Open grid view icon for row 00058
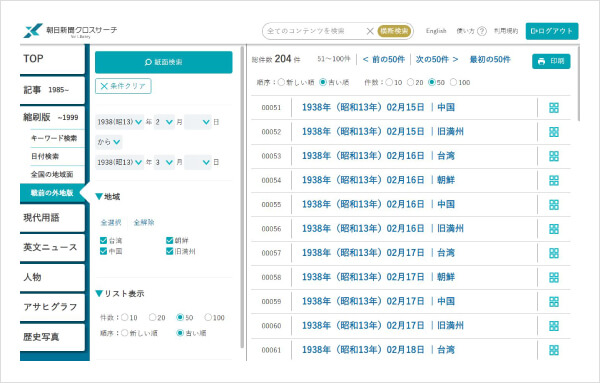Screen dimensions: 600x383 tap(554, 277)
